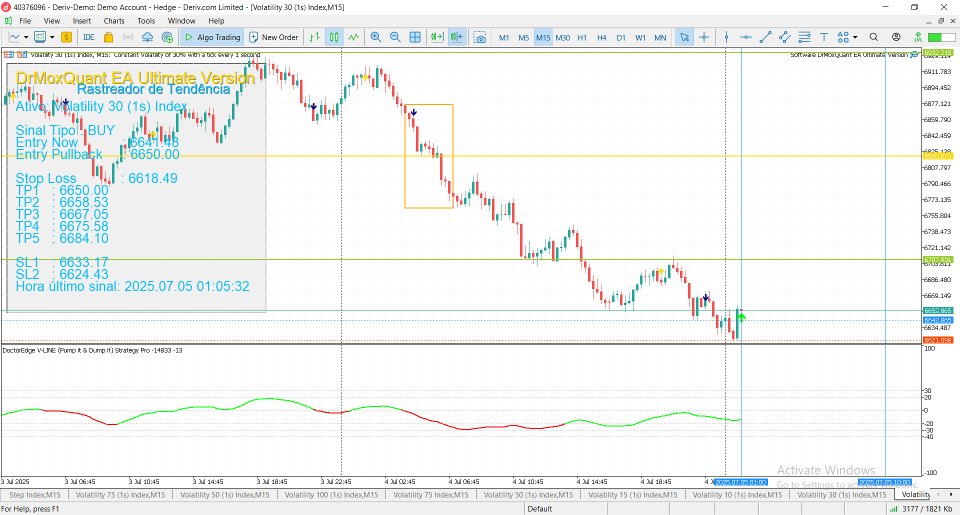960x515 pixels.
Task: Open the shapes objects tool
Action: point(843,37)
